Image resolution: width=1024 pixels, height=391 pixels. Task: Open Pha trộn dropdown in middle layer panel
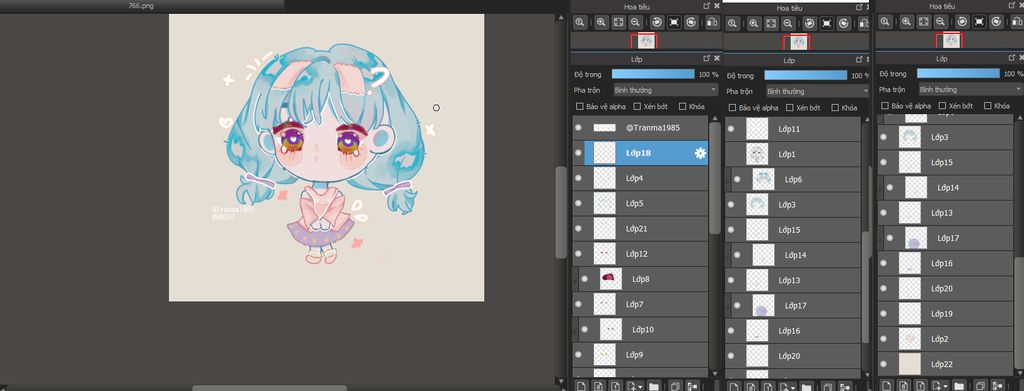pos(818,91)
